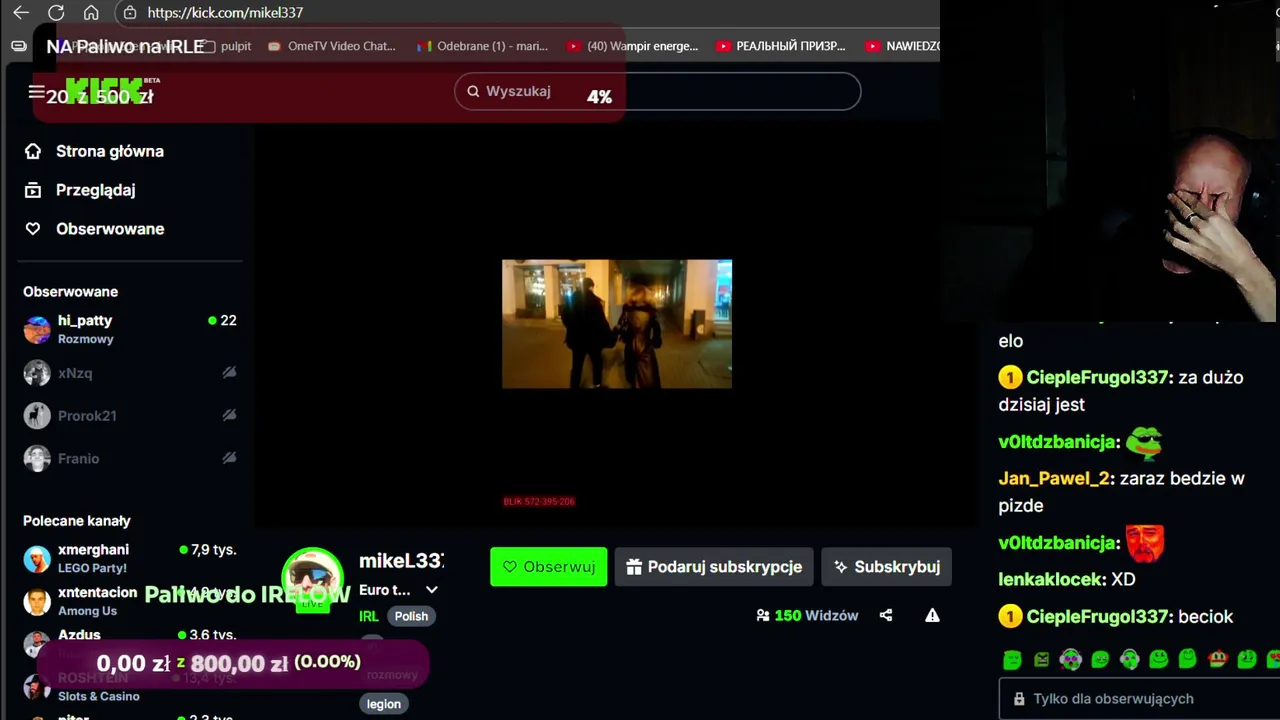The width and height of the screenshot is (1280, 720).
Task: Click Jan_Pawel_2 username in chat
Action: tap(1054, 478)
